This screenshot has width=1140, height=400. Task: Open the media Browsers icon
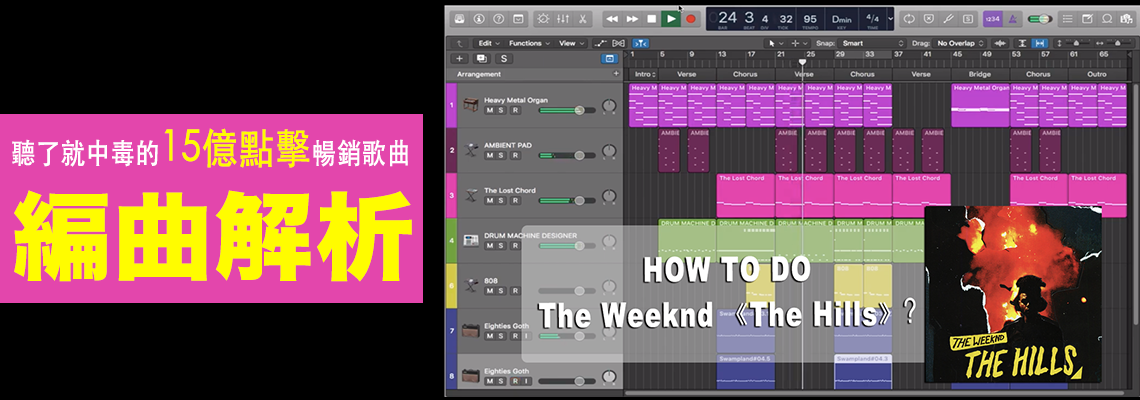pos(1126,19)
